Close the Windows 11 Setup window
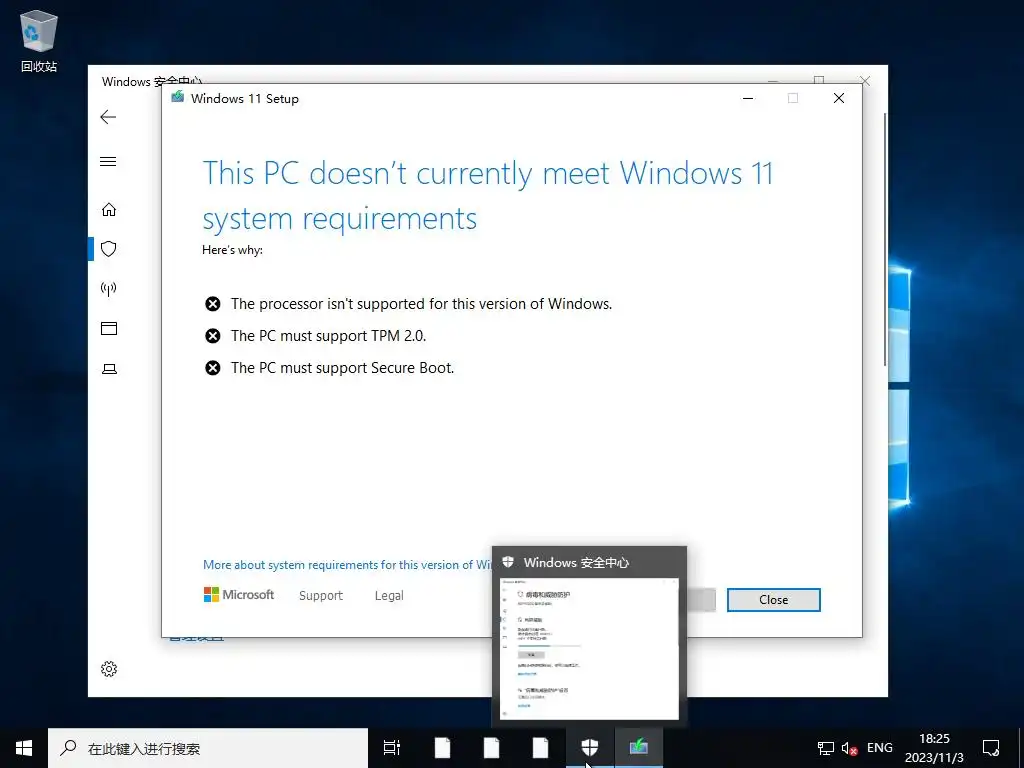Screen dimensions: 1024x768 [839, 98]
